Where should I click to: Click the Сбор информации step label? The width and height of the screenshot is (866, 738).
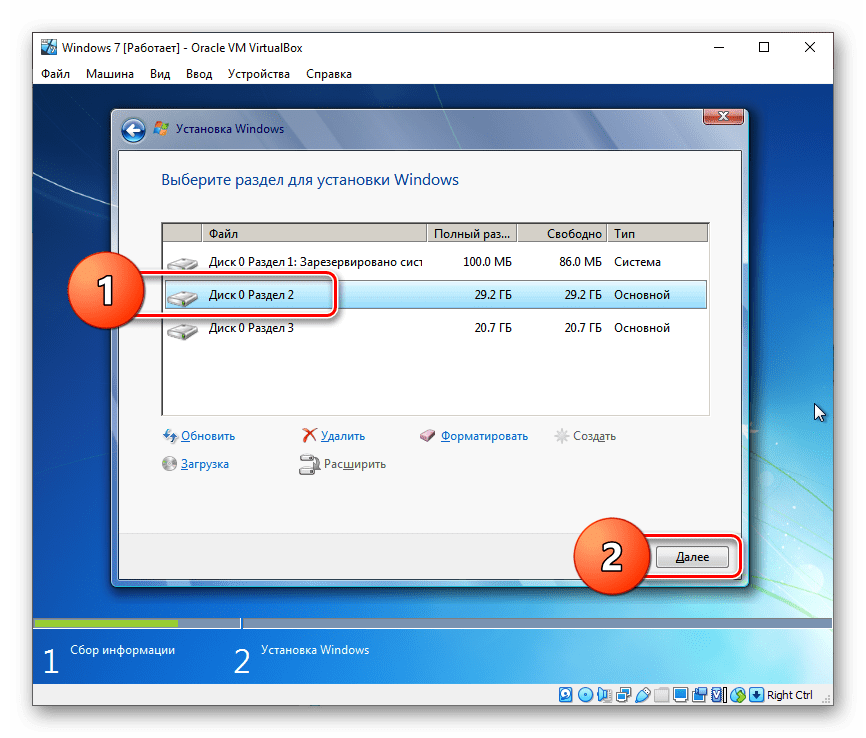[123, 650]
